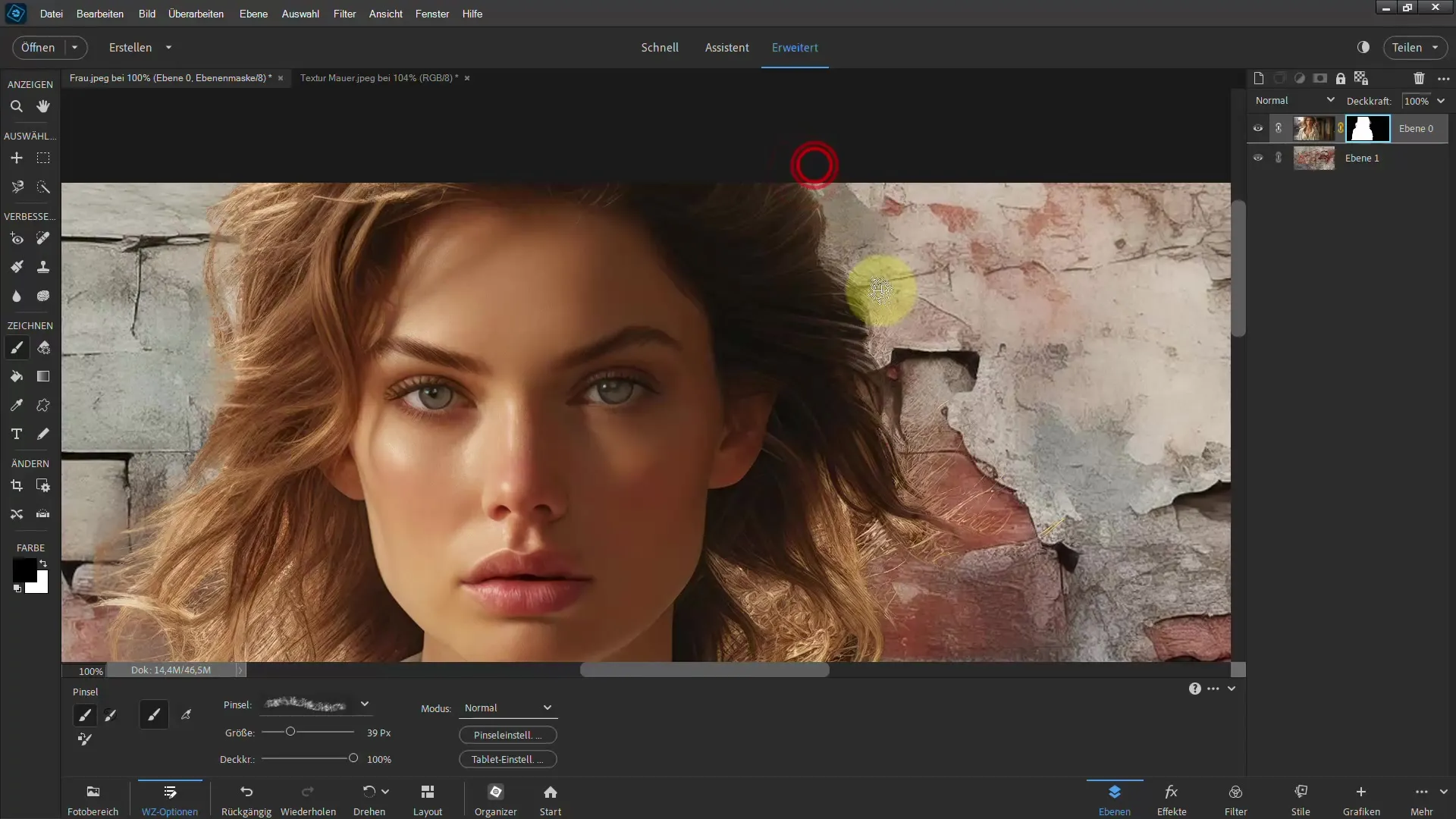Select the Eraser tool
This screenshot has width=1456, height=819.
43,347
